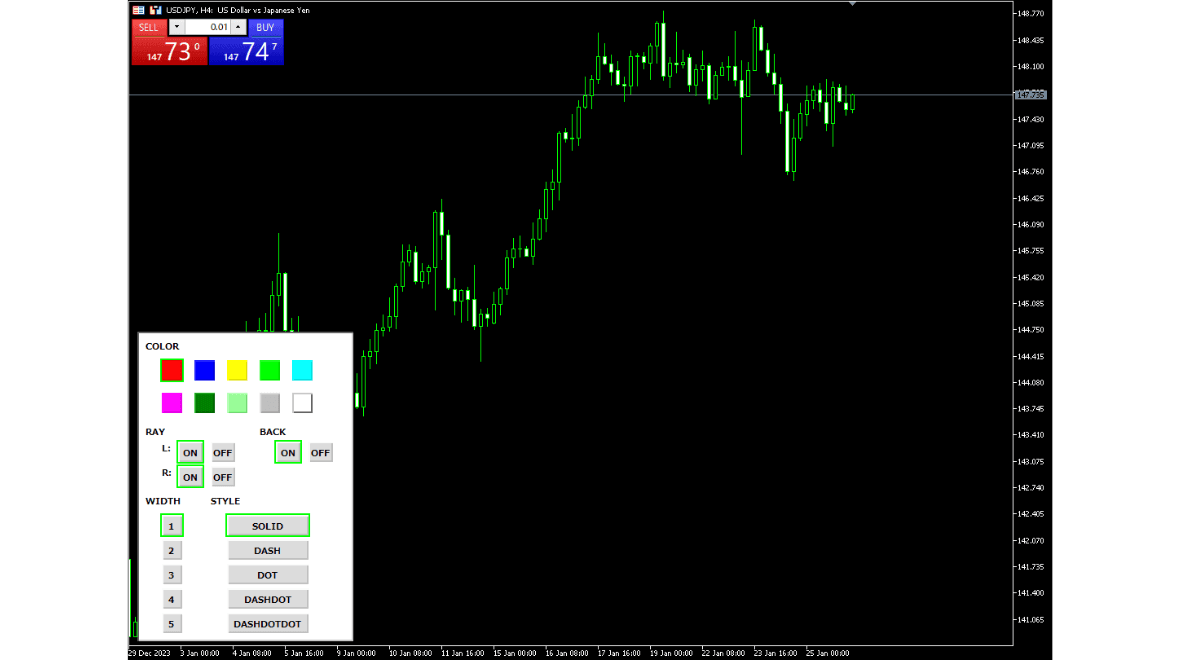Image resolution: width=1180 pixels, height=660 pixels.
Task: Set line width to 2
Action: pyautogui.click(x=172, y=550)
